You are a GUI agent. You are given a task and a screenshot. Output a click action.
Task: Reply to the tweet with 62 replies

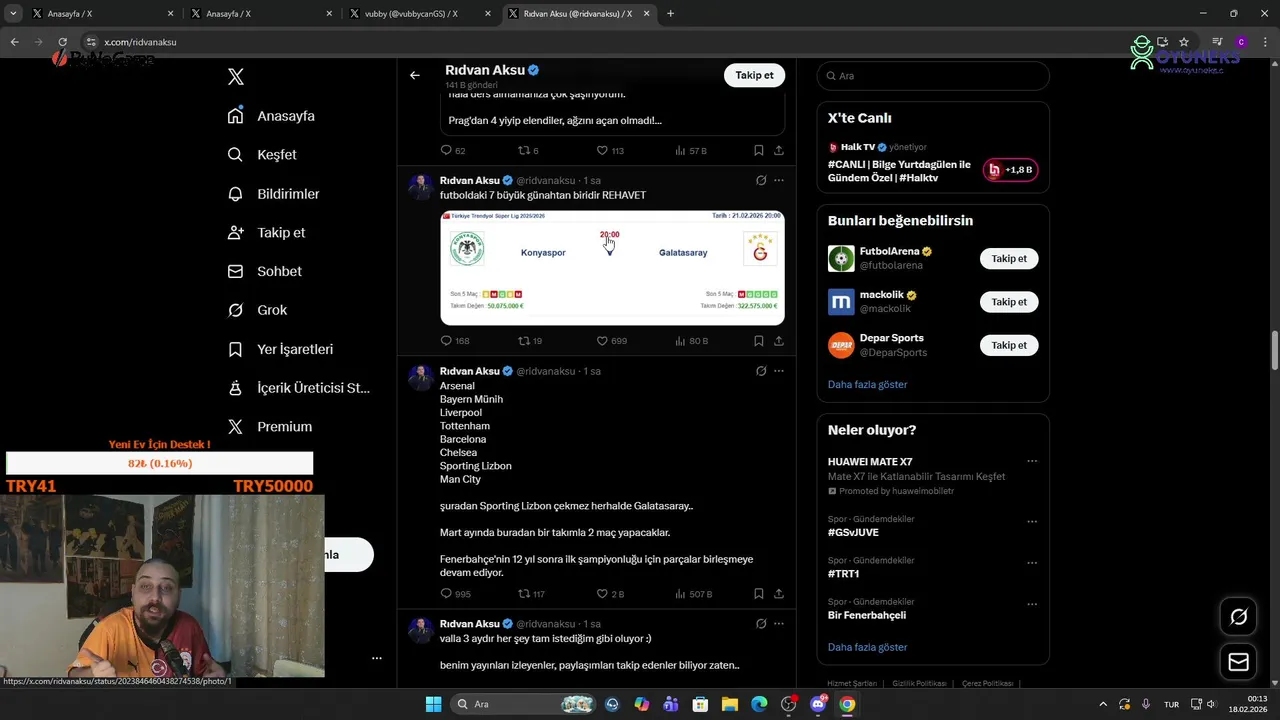coord(446,150)
